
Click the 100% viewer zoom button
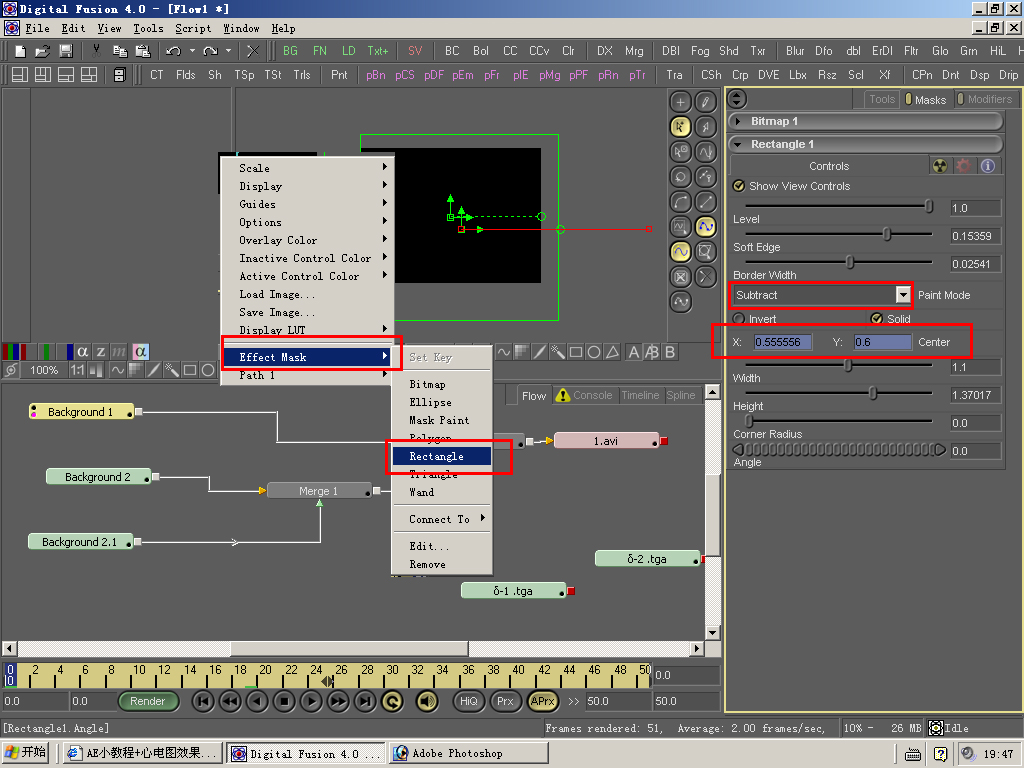(x=44, y=370)
